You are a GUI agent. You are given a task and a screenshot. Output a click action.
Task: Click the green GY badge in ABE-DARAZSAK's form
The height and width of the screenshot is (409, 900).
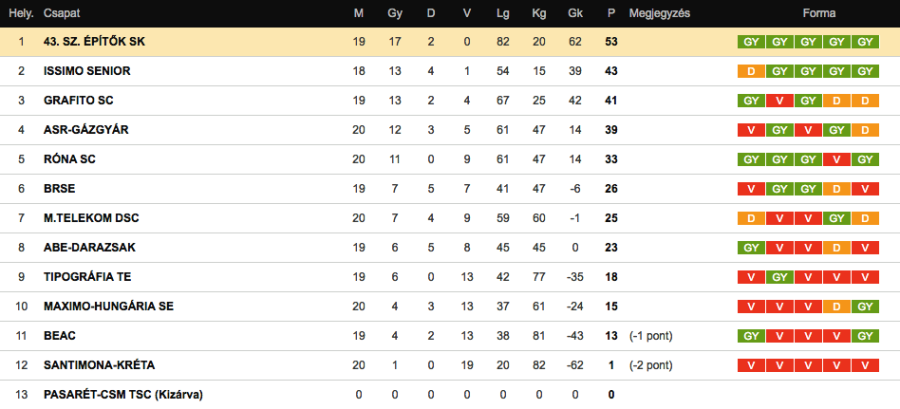[x=750, y=247]
